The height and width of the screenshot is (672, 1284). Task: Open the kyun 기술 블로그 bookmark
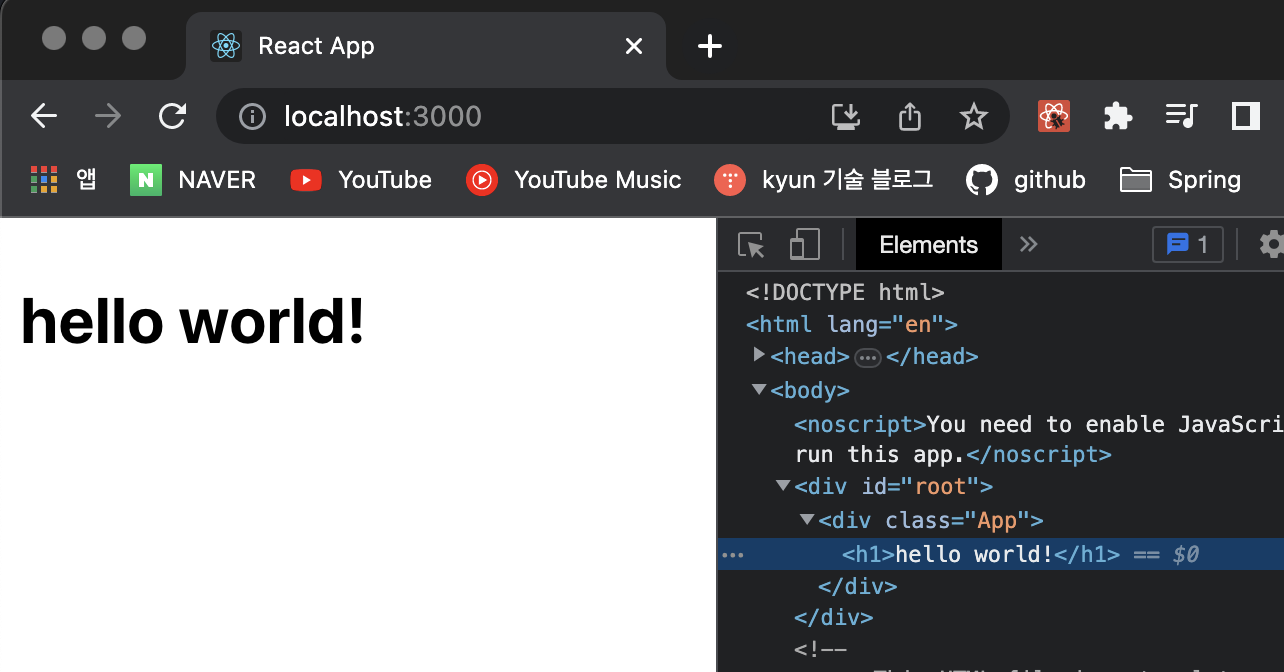point(824,180)
